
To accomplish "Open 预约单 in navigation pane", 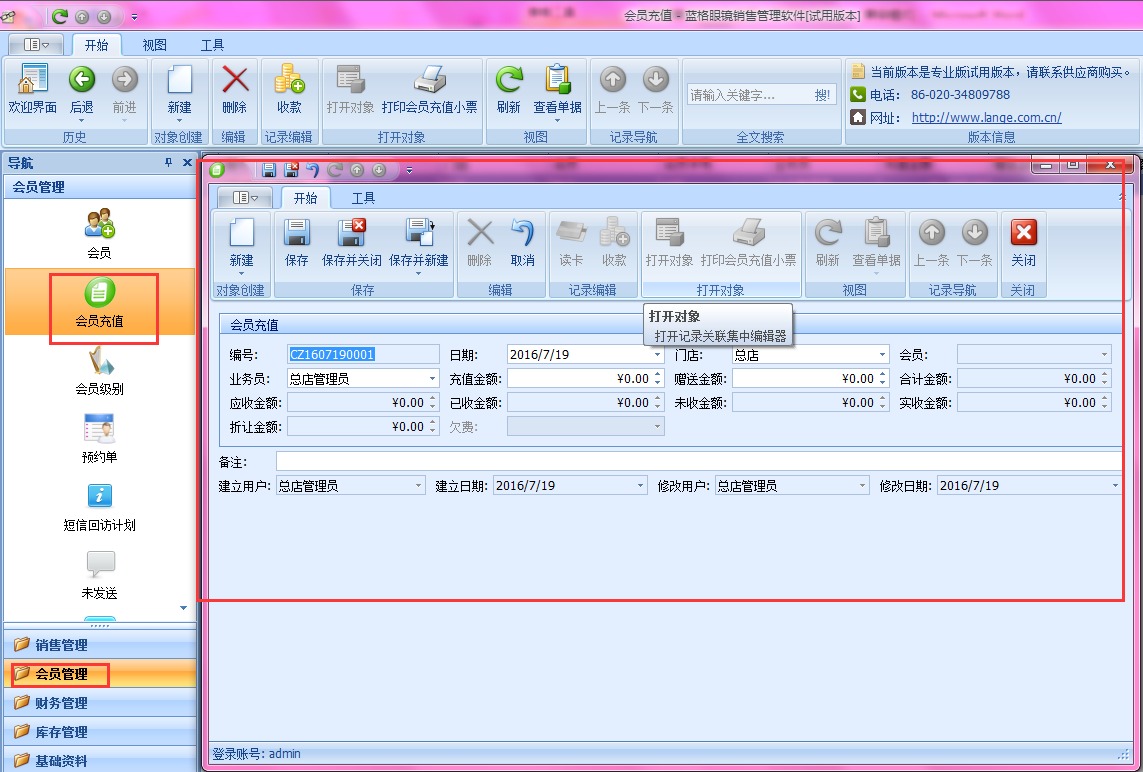I will tap(99, 438).
